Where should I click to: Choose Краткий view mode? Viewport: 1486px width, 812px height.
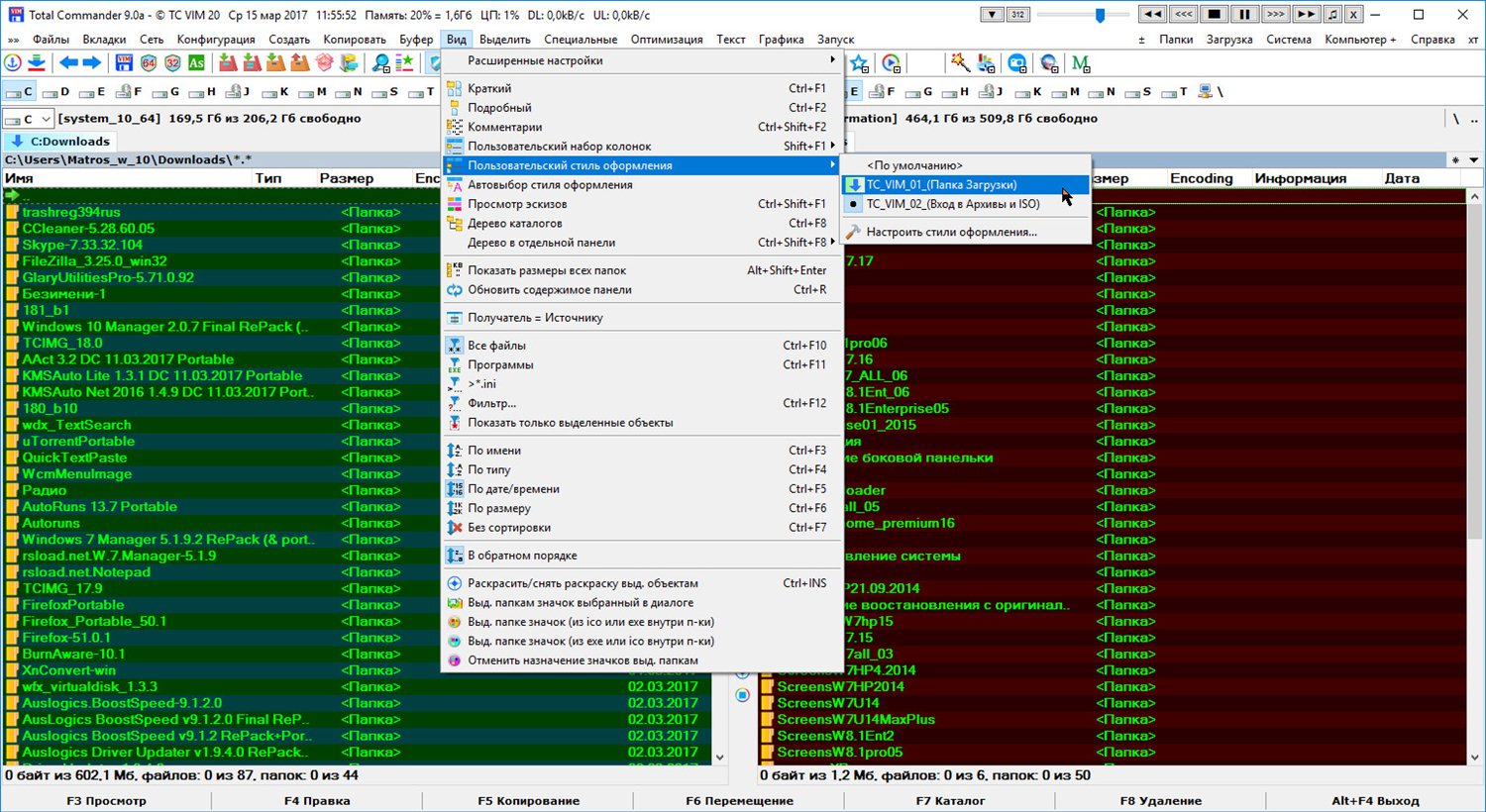pos(641,88)
